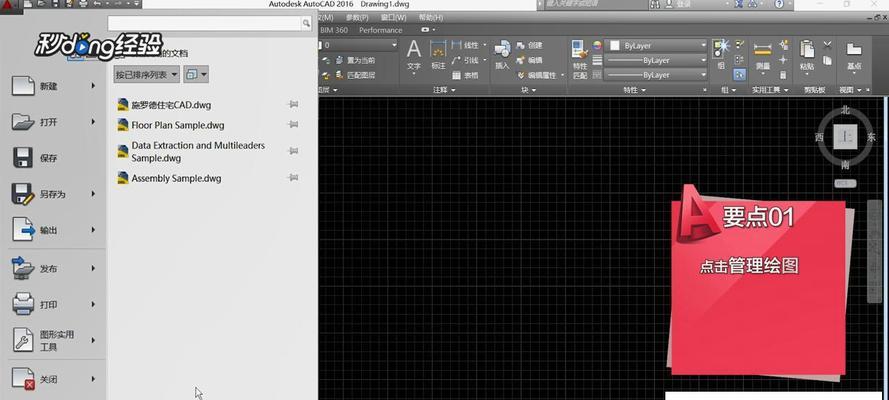Viewport: 889px width, 400px height.
Task: Open the 参数(P) menu
Action: 357,18
